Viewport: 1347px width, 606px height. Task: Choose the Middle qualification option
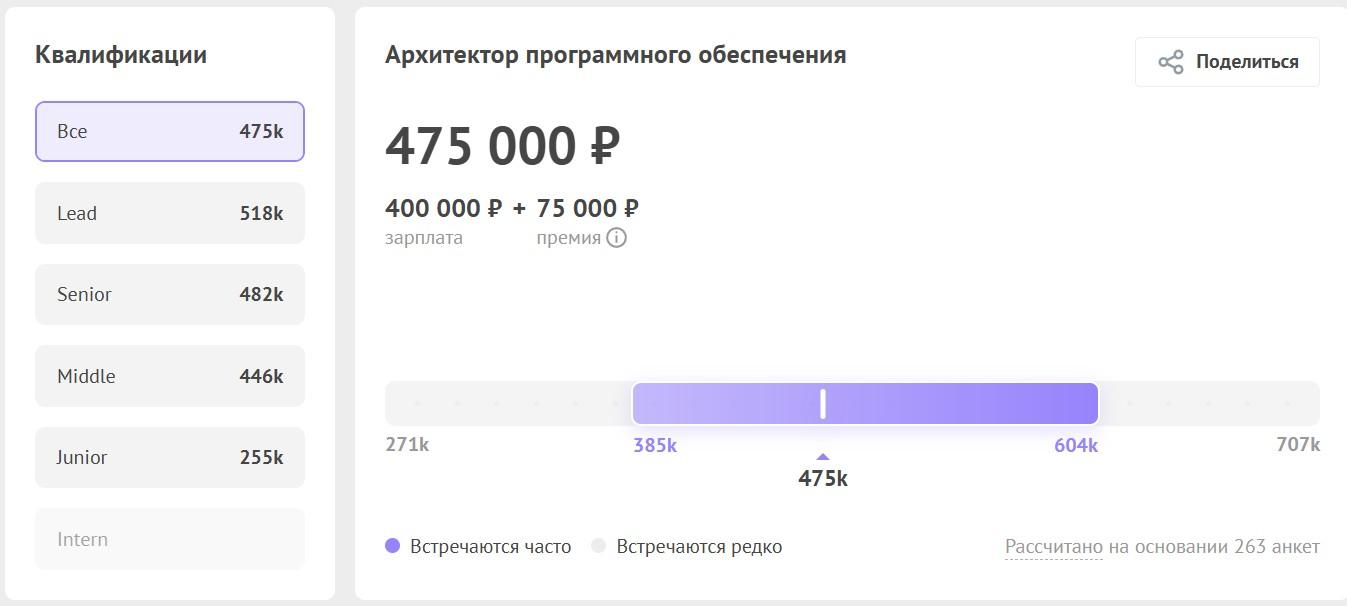(x=170, y=376)
